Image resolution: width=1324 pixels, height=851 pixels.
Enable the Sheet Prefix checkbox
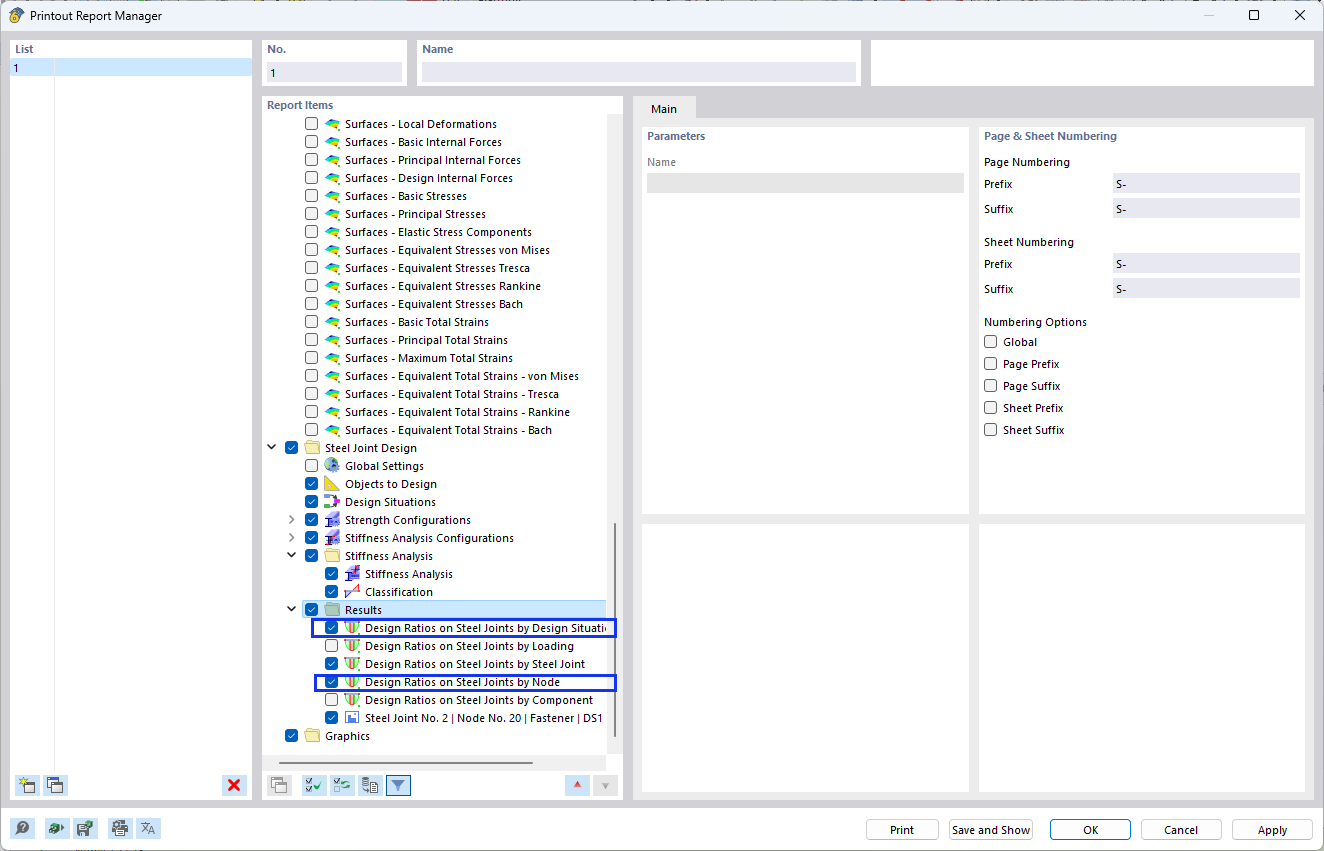pyautogui.click(x=991, y=408)
